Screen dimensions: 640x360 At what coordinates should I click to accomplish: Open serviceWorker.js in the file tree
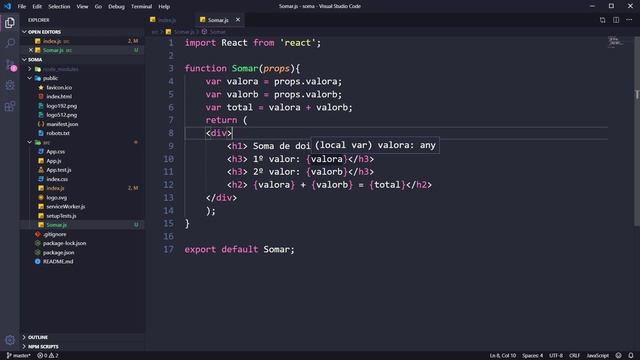82,207
